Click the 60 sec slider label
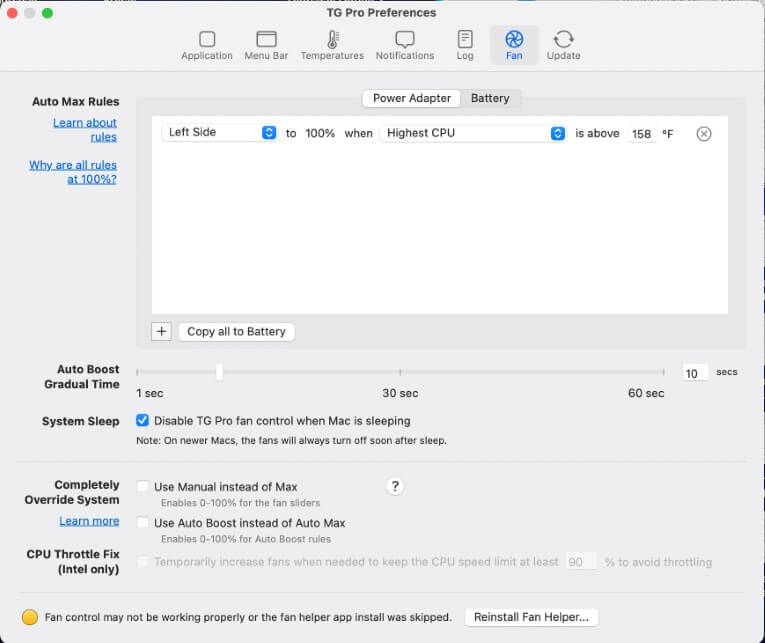This screenshot has height=643, width=765. (646, 393)
